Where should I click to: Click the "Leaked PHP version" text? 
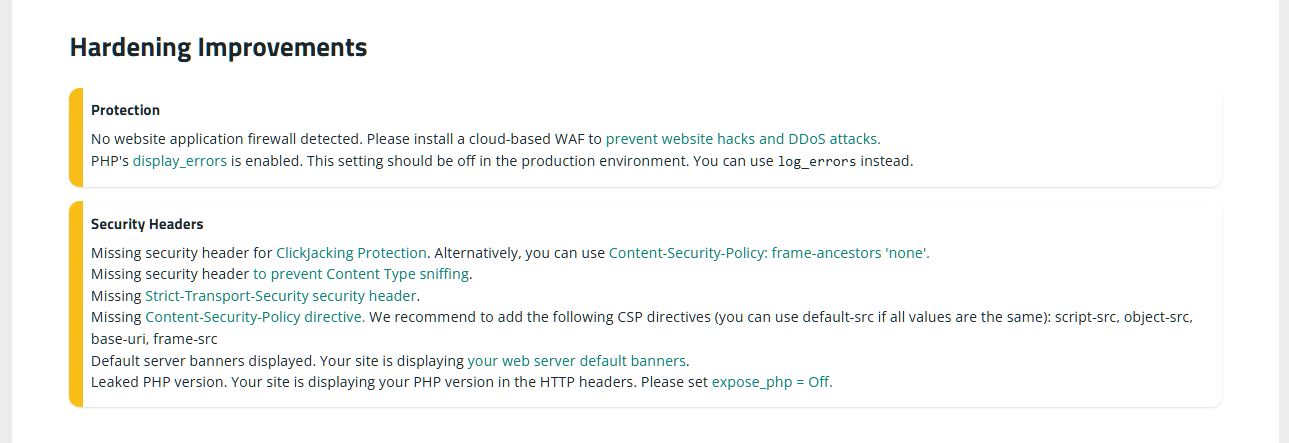(x=158, y=381)
